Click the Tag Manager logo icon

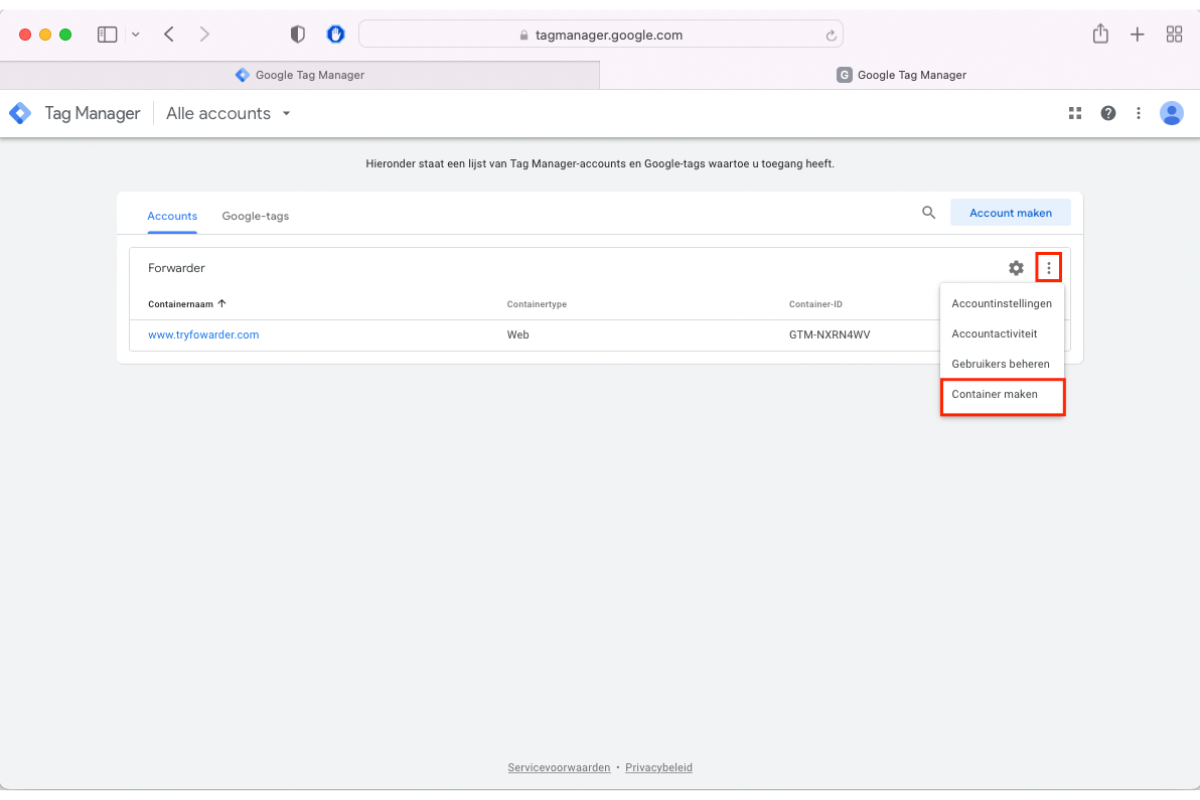pyautogui.click(x=20, y=113)
